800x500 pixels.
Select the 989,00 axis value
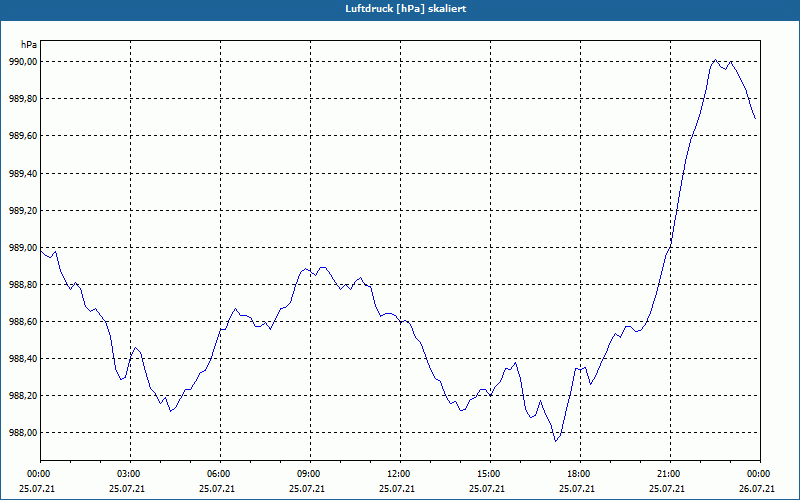click(23, 247)
